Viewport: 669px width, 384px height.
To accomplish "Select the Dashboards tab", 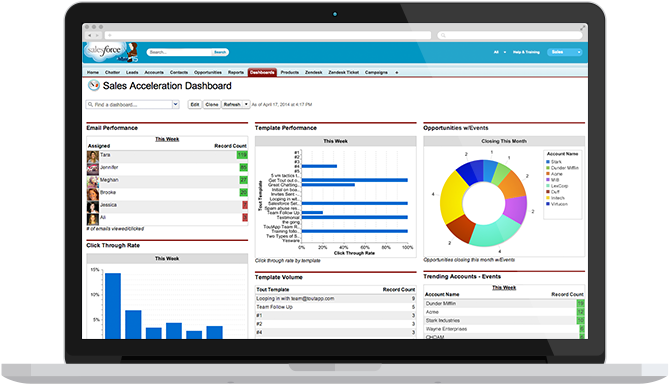I will [262, 73].
